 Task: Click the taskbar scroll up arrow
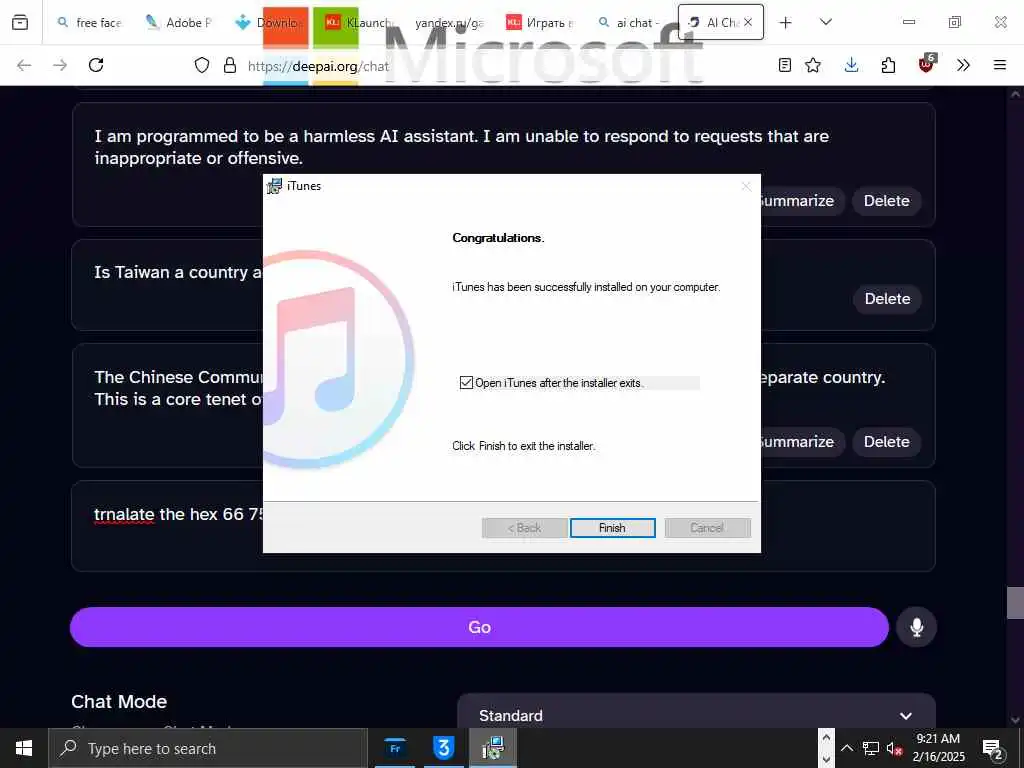pyautogui.click(x=825, y=738)
